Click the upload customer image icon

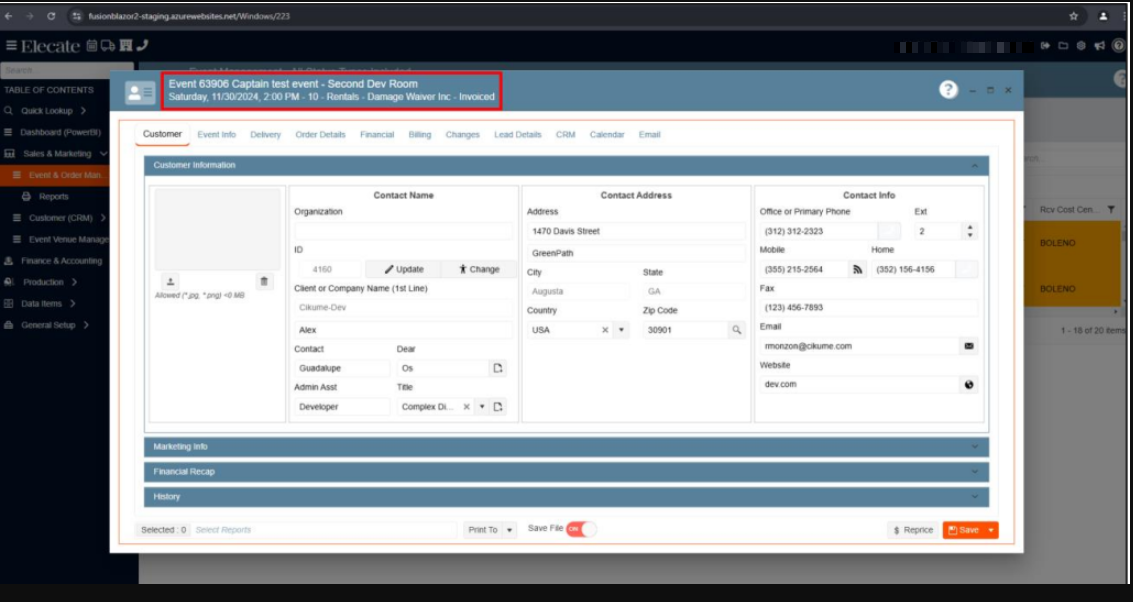(x=170, y=282)
